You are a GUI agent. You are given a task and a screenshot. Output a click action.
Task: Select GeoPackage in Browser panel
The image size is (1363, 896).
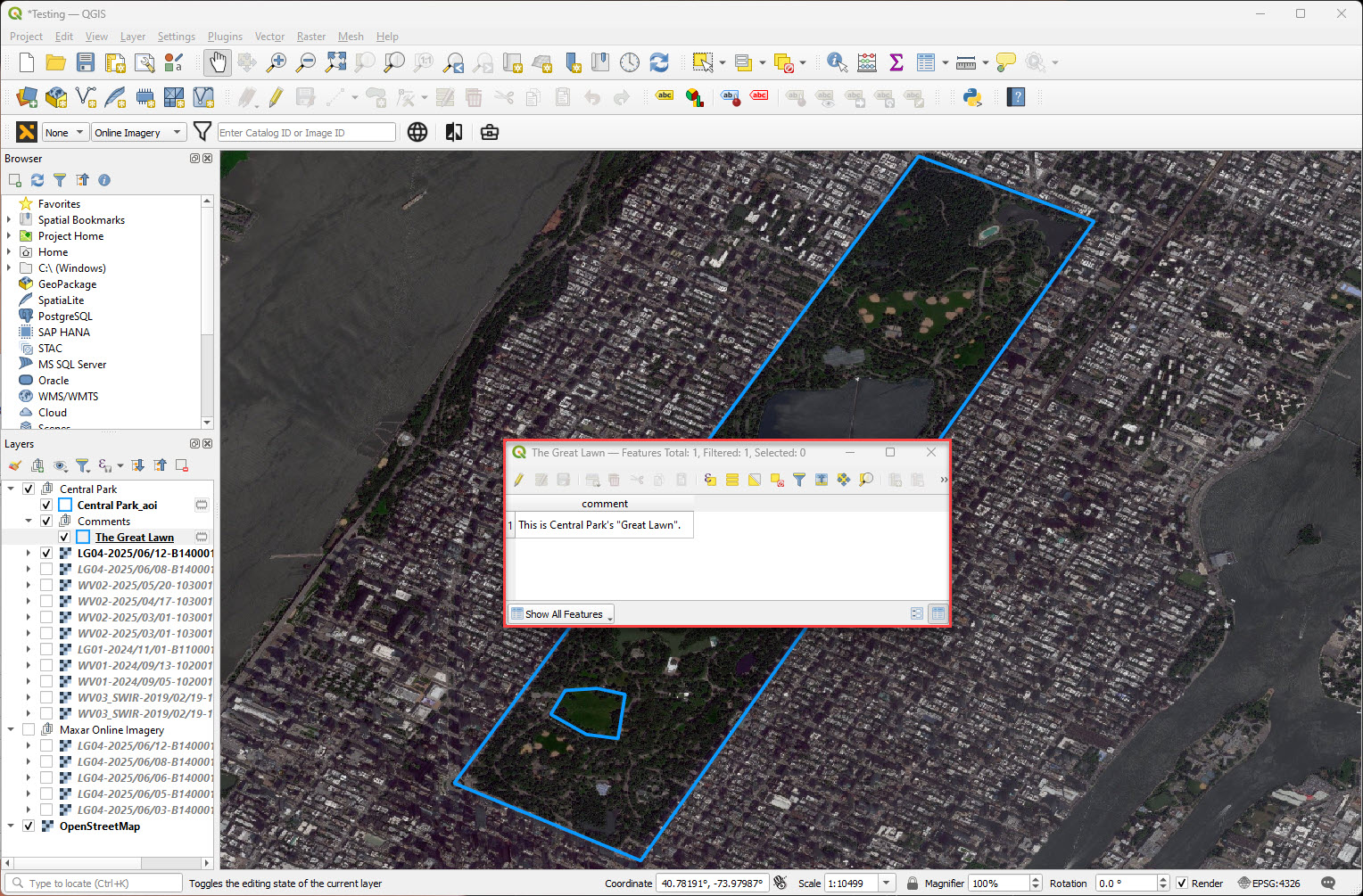67,284
